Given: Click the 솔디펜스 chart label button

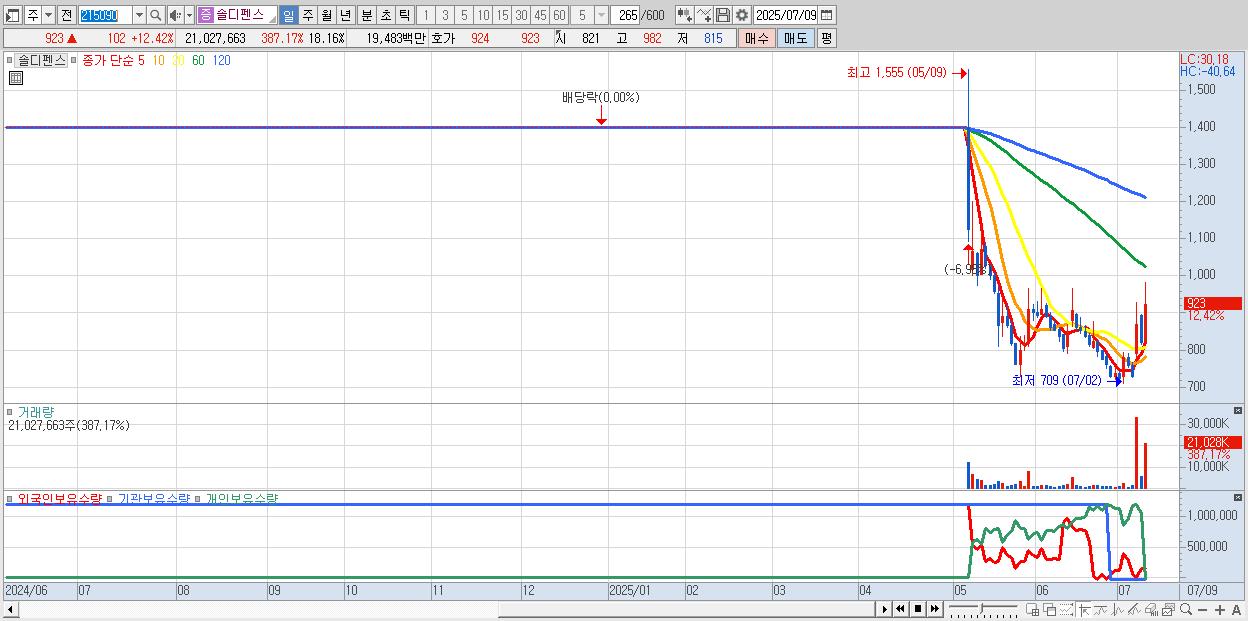Looking at the screenshot, I should click(x=41, y=60).
